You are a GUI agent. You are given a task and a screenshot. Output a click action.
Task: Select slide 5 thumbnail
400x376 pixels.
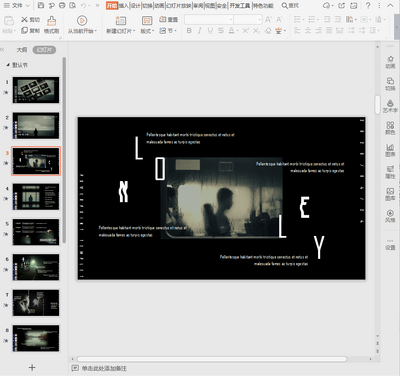(x=36, y=232)
